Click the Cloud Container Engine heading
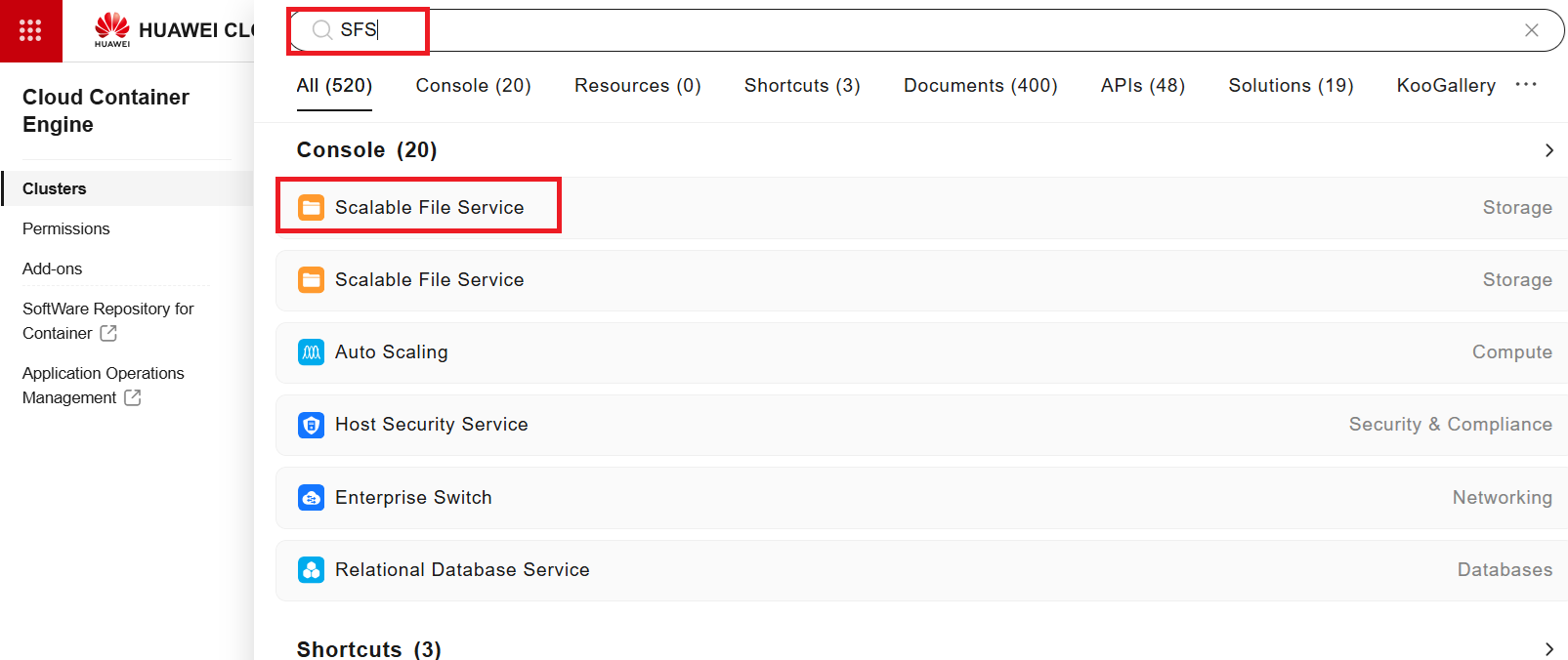Viewport: 1568px width, 660px height. pos(106,110)
